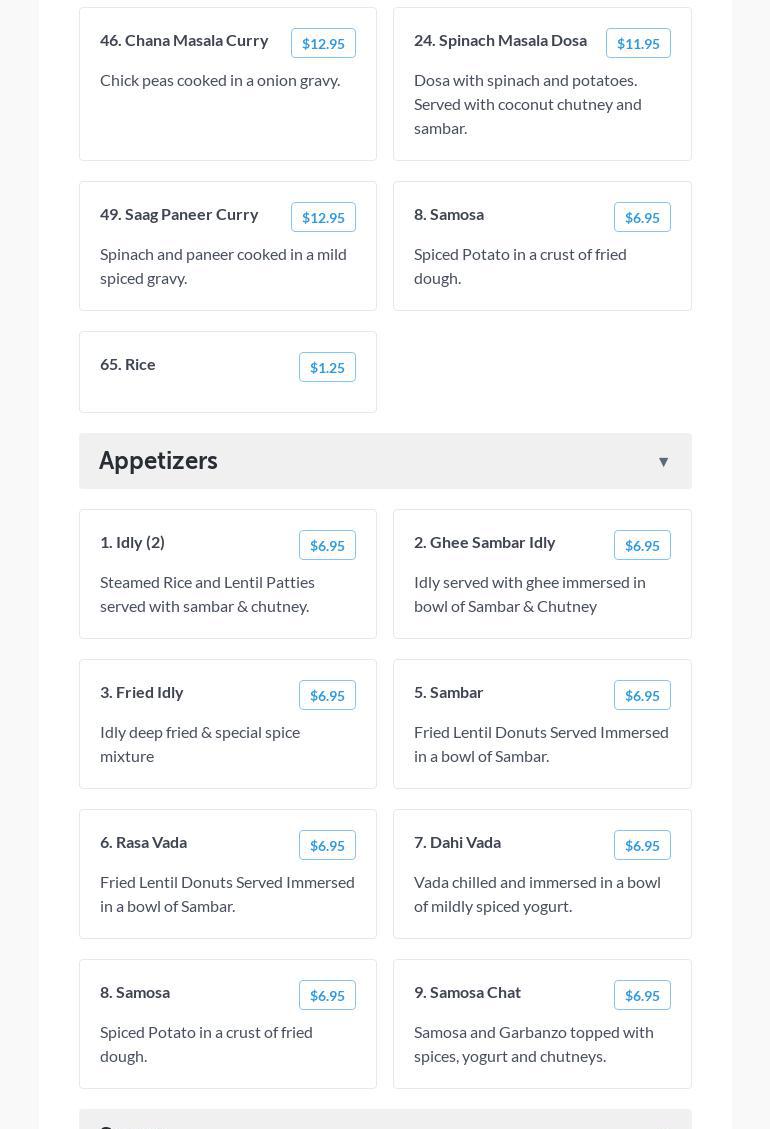Click the Dahi Vada $6.95 button

coord(642,845)
